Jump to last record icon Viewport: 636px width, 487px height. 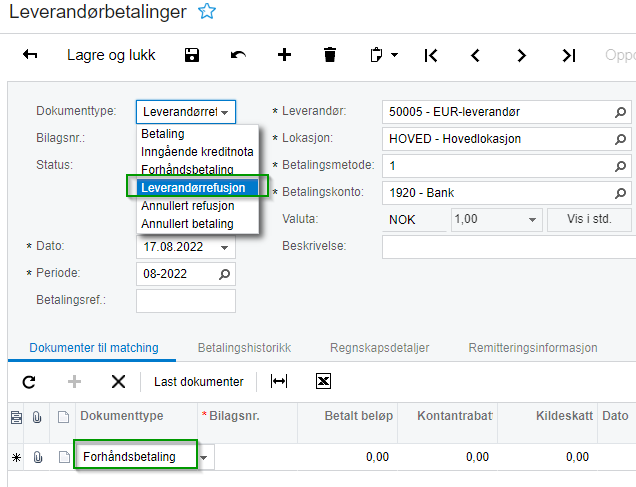pyautogui.click(x=569, y=55)
